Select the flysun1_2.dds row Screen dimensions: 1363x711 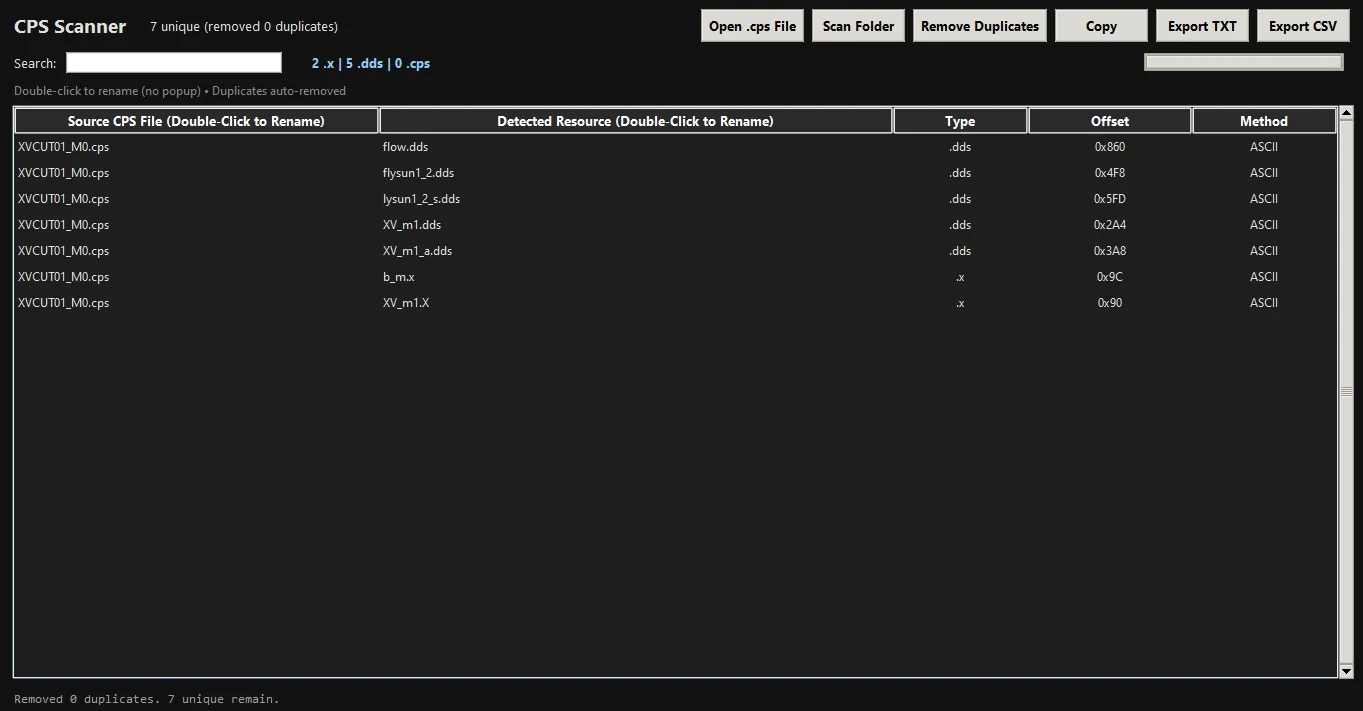click(675, 173)
